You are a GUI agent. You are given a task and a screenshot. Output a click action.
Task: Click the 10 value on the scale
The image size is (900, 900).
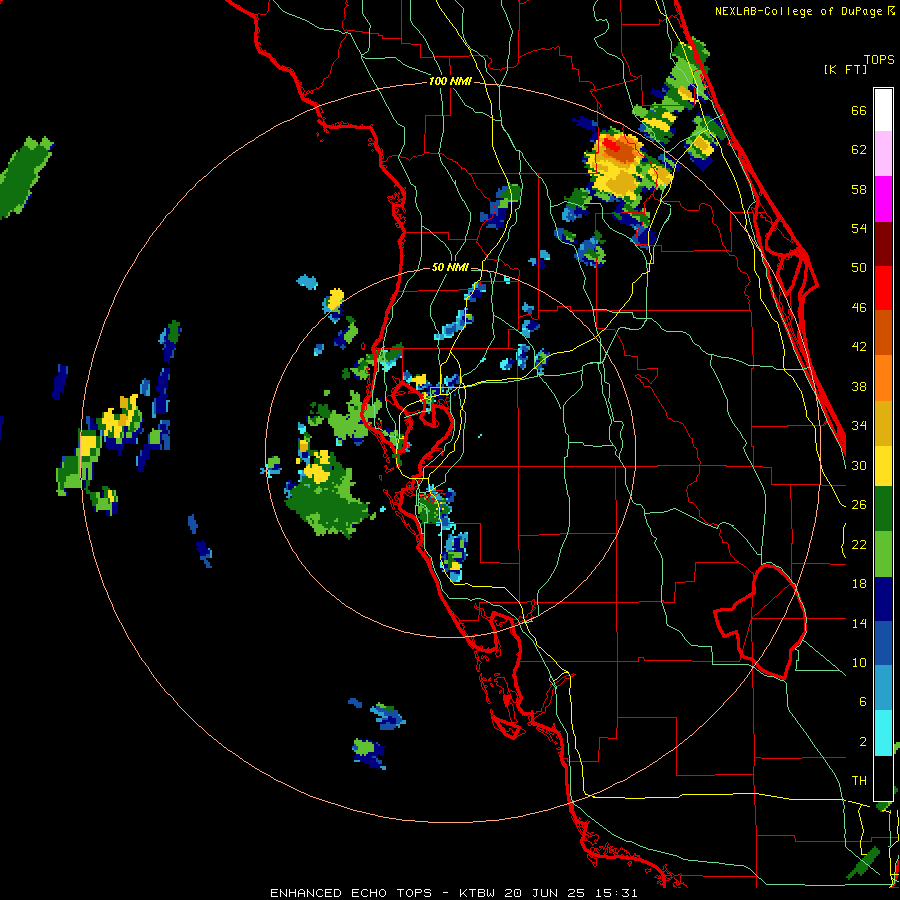[859, 663]
